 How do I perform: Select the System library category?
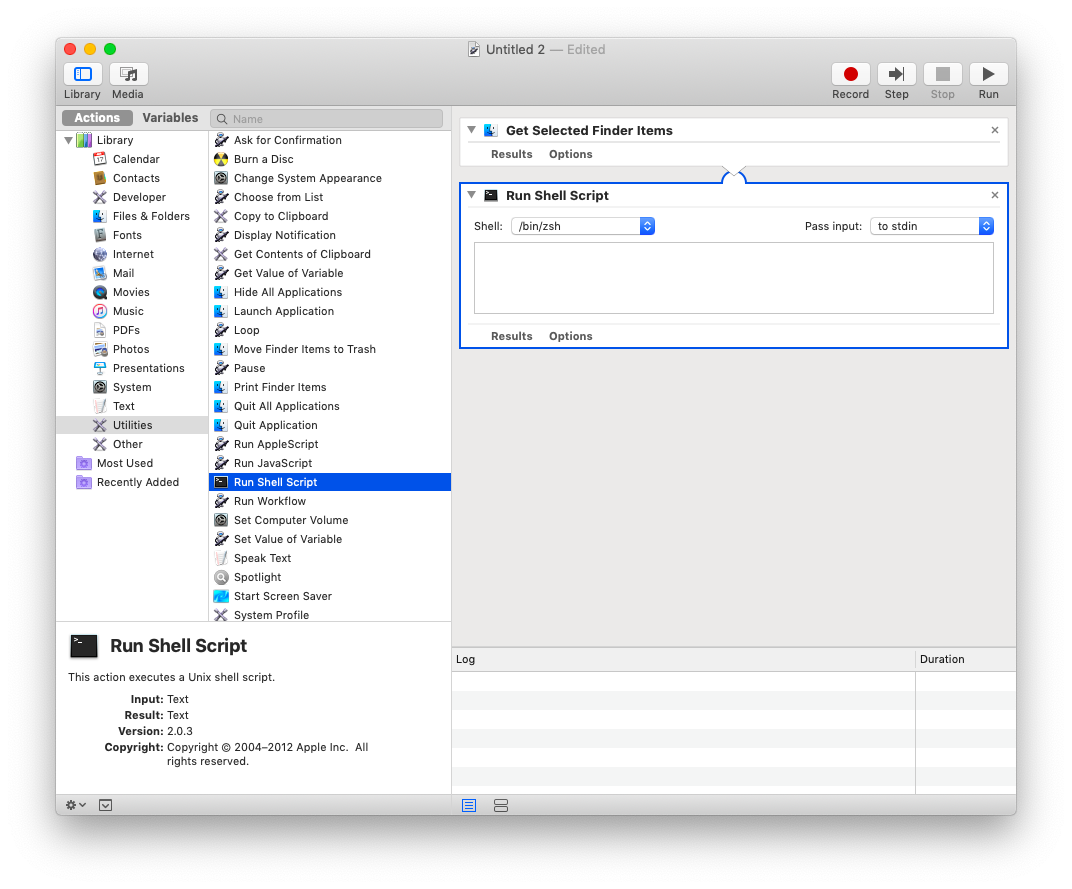click(132, 387)
